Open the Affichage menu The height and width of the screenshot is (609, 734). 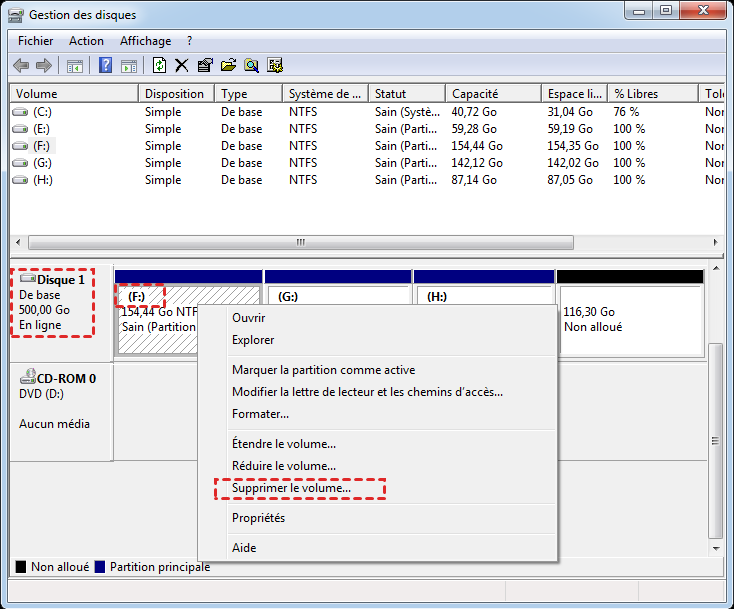[146, 41]
